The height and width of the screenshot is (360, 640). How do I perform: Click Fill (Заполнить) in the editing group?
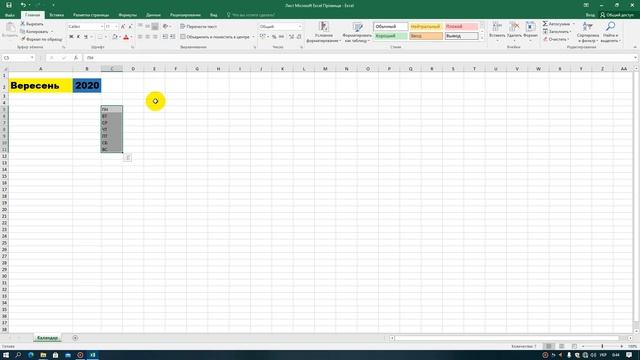pyautogui.click(x=556, y=31)
